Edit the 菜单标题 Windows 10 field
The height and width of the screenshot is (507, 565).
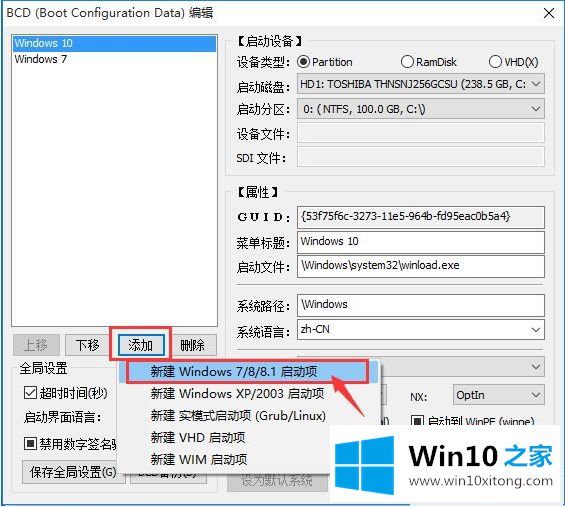point(421,242)
